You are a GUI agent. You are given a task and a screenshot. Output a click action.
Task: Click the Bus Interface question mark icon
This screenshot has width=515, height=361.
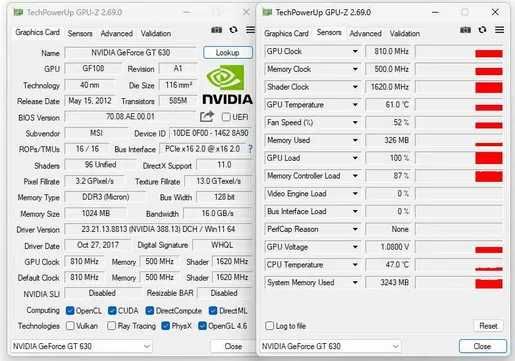point(250,149)
